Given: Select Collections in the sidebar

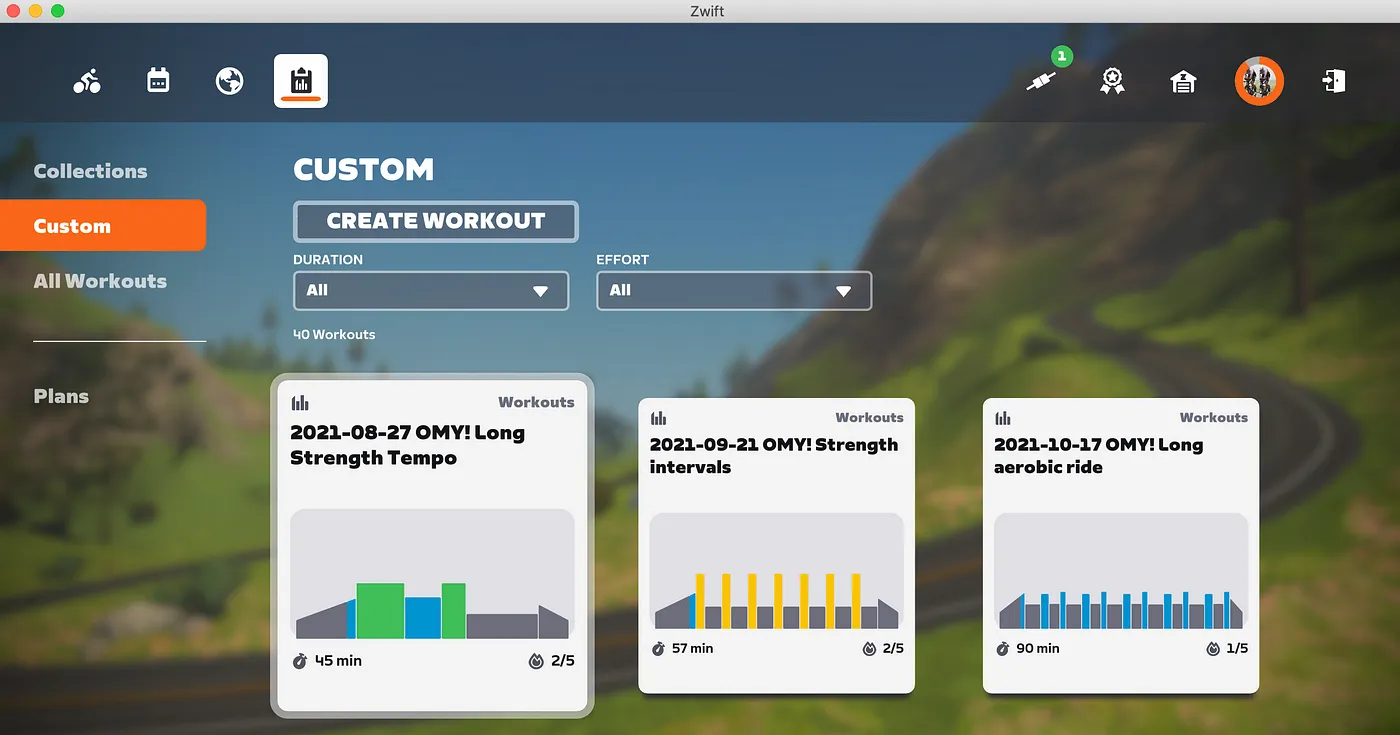Looking at the screenshot, I should pos(91,171).
